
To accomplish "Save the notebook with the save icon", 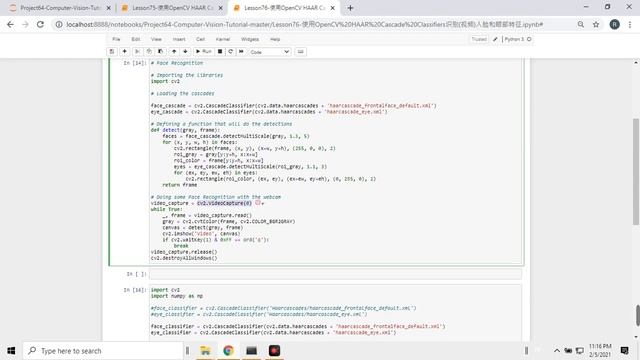I will click(x=111, y=51).
